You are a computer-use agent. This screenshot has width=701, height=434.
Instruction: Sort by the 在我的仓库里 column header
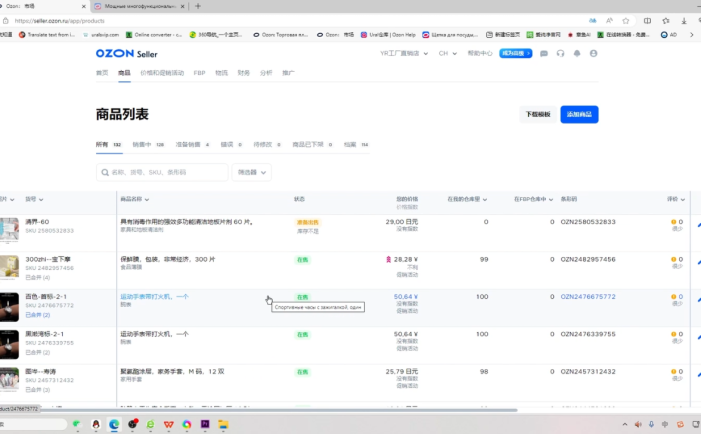467,199
